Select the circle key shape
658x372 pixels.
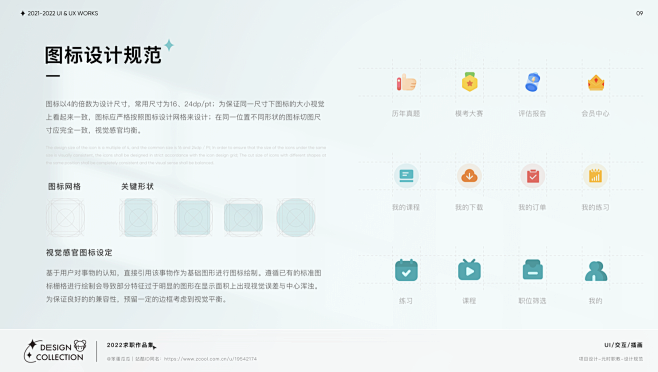(296, 217)
